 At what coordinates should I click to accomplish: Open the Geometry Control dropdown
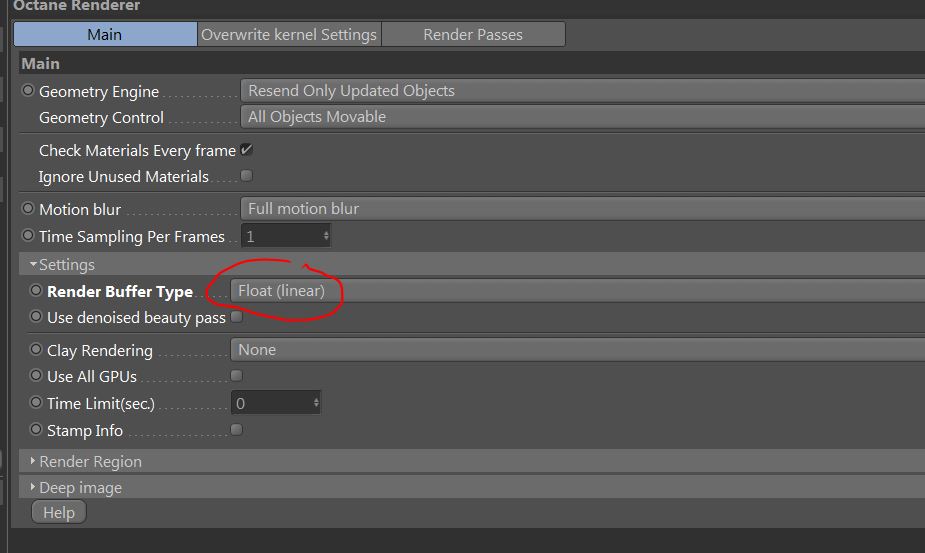[582, 117]
